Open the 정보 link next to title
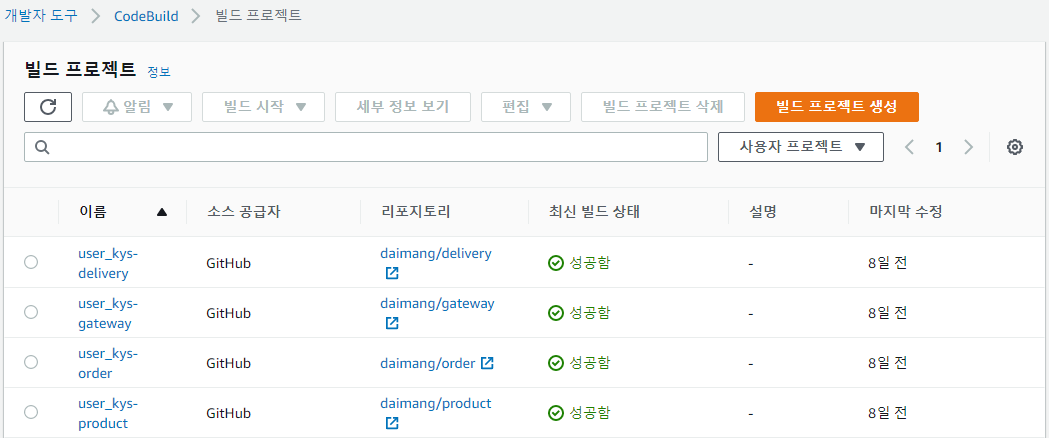Image resolution: width=1049 pixels, height=442 pixels. 159,71
